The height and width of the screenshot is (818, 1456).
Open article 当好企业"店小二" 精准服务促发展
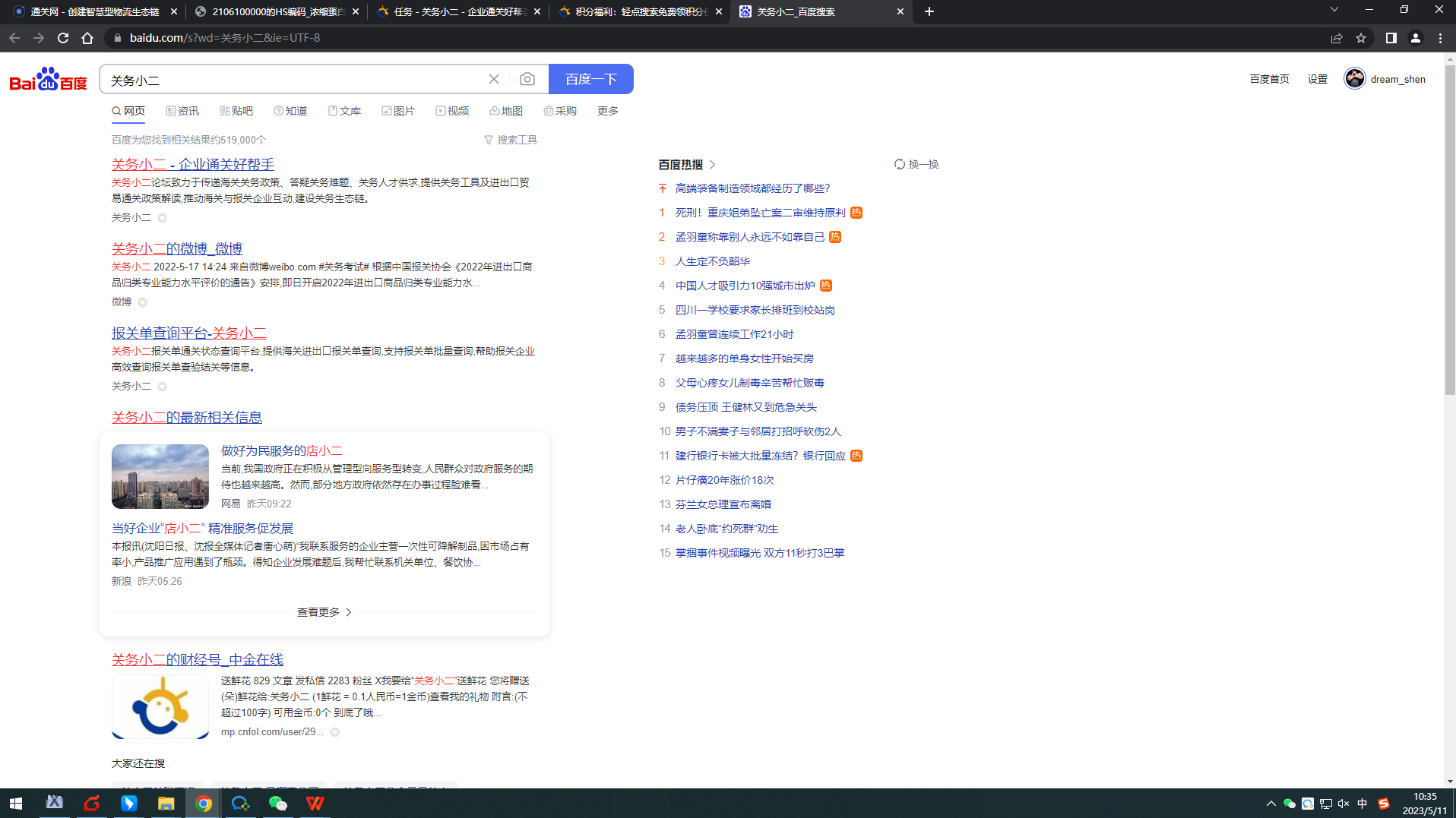(202, 528)
